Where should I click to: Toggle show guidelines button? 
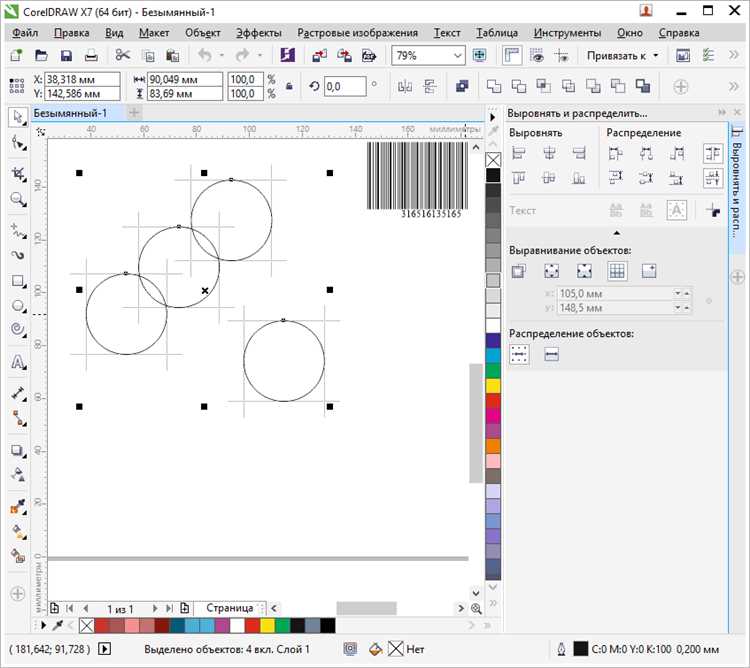pyautogui.click(x=562, y=55)
